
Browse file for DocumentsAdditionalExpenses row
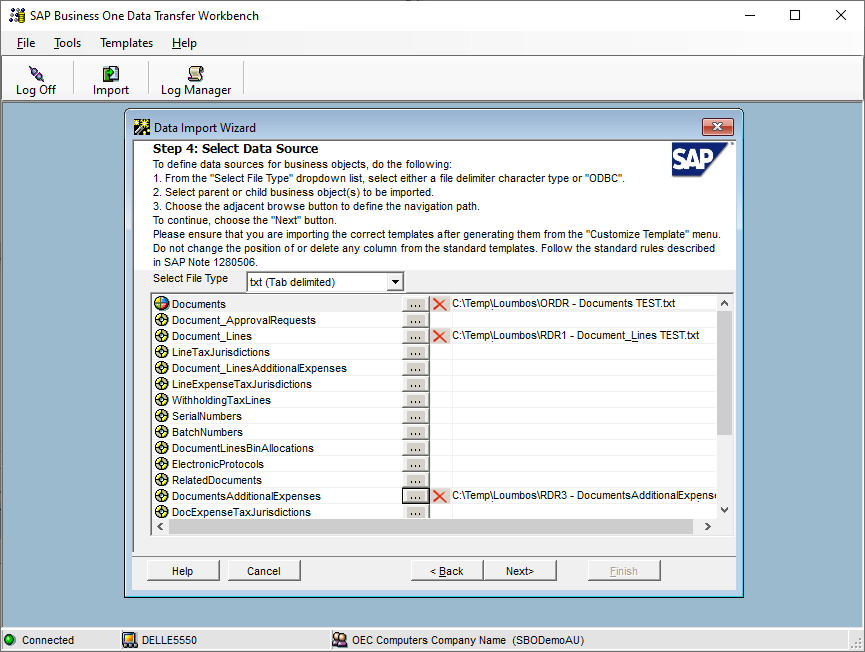point(415,496)
